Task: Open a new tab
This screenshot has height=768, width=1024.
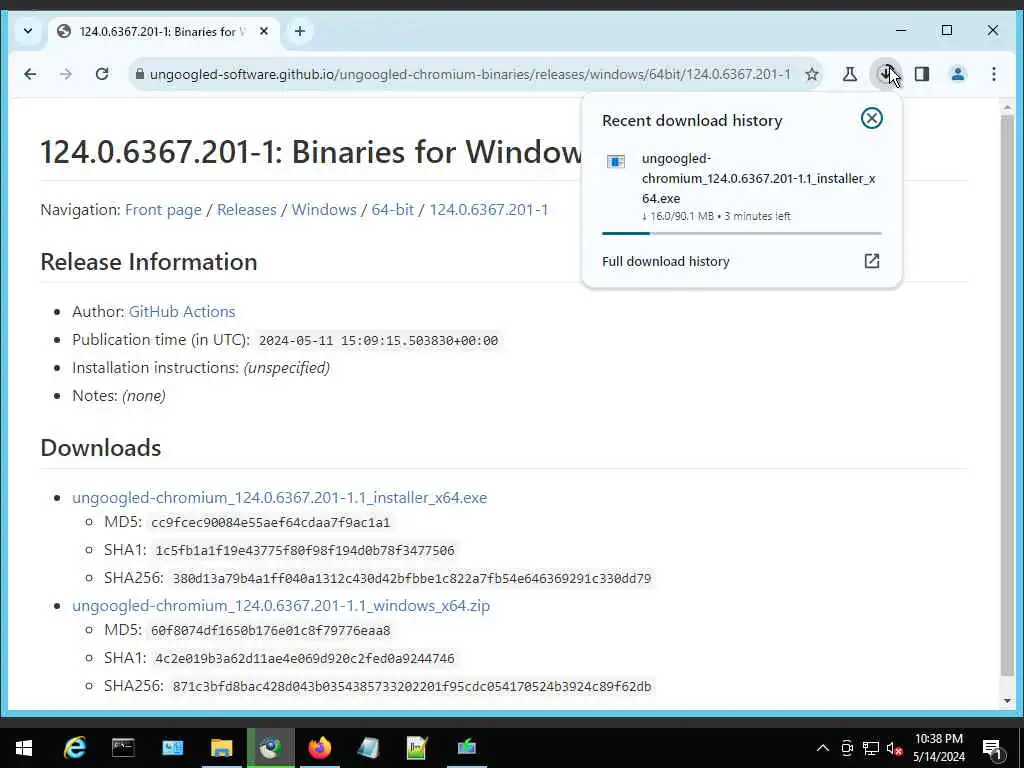Action: pyautogui.click(x=300, y=31)
